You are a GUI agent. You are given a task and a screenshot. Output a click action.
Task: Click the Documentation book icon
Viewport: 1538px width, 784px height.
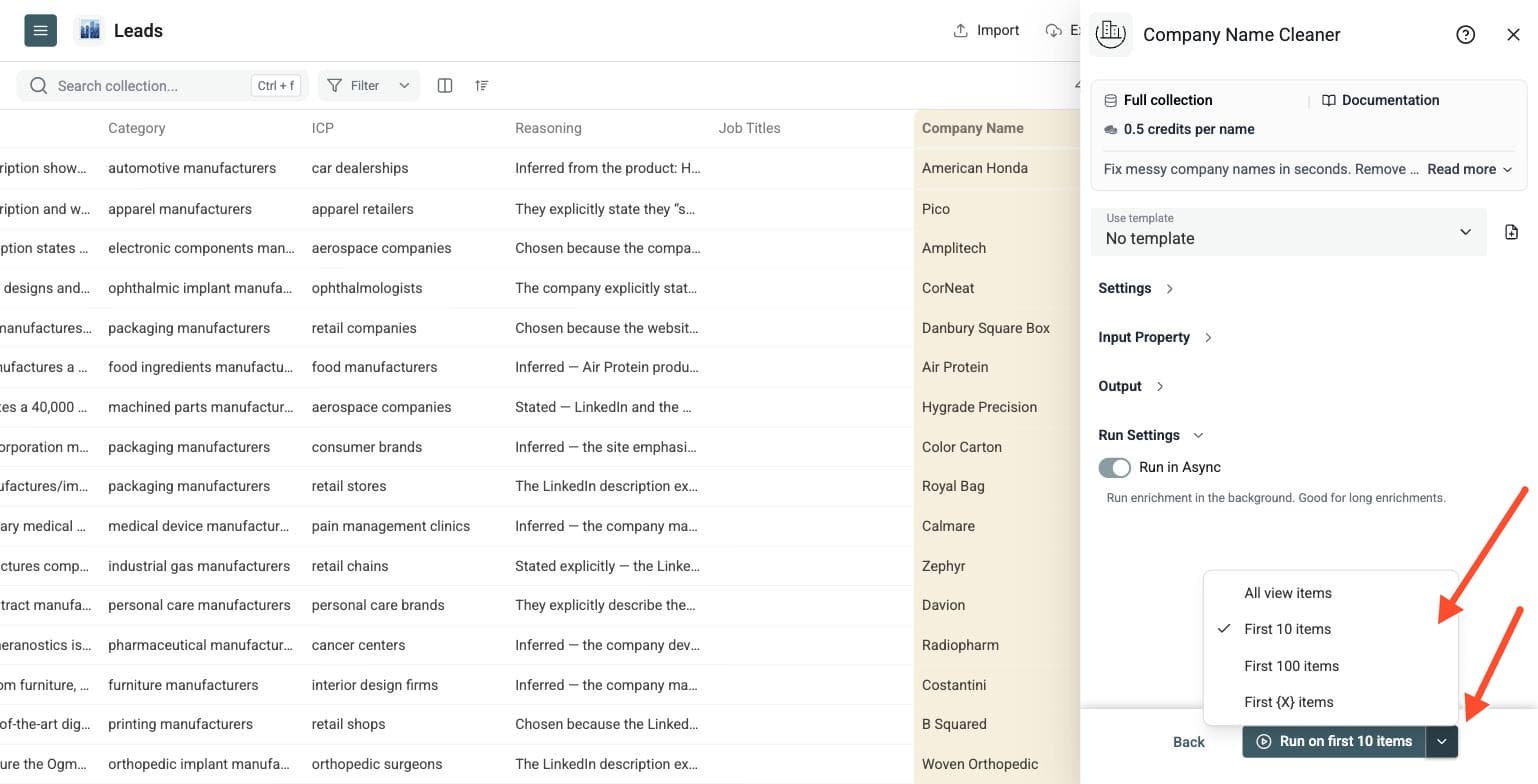(1329, 100)
